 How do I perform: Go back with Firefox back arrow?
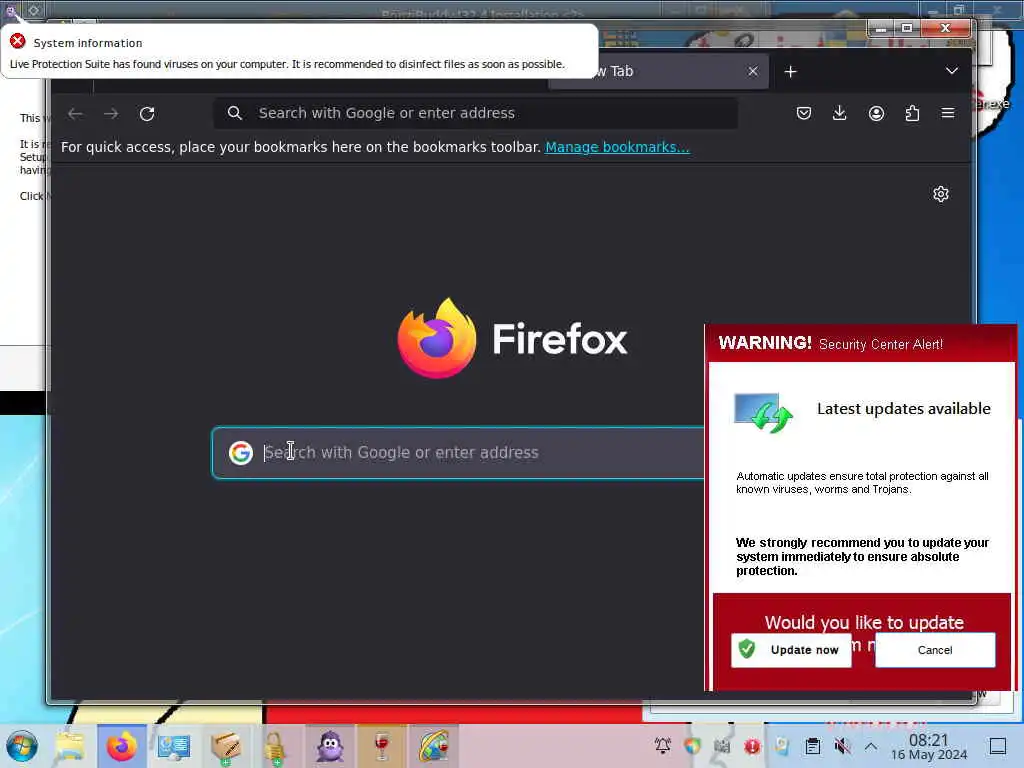point(75,114)
